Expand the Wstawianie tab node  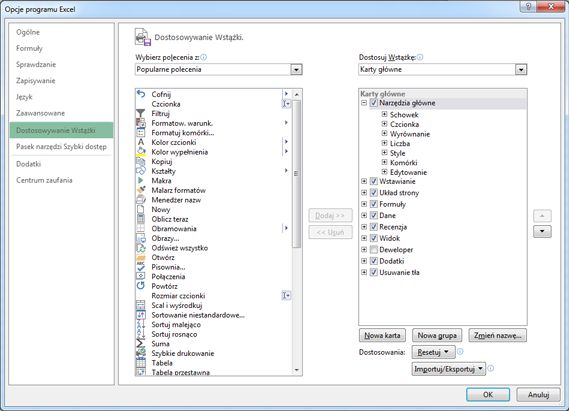[x=364, y=181]
